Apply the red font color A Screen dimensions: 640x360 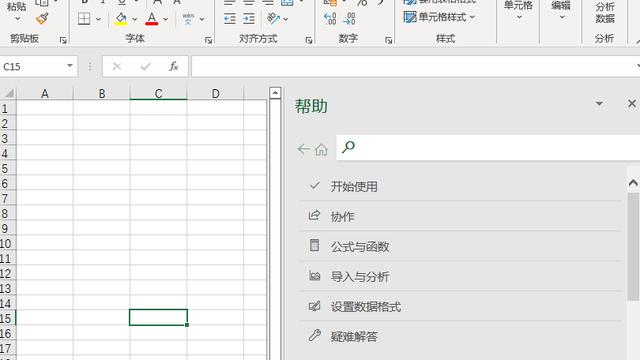point(152,19)
